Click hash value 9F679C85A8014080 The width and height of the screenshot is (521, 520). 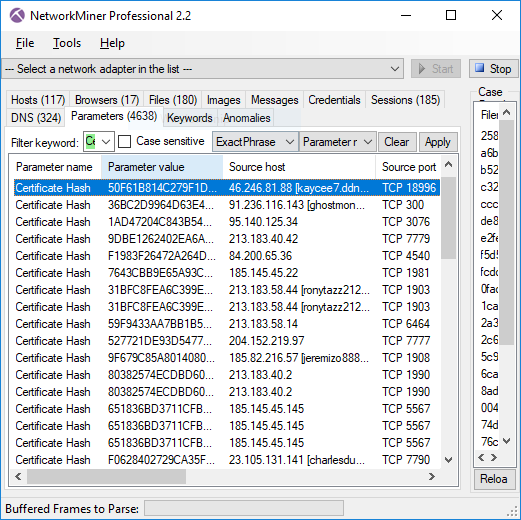point(161,358)
